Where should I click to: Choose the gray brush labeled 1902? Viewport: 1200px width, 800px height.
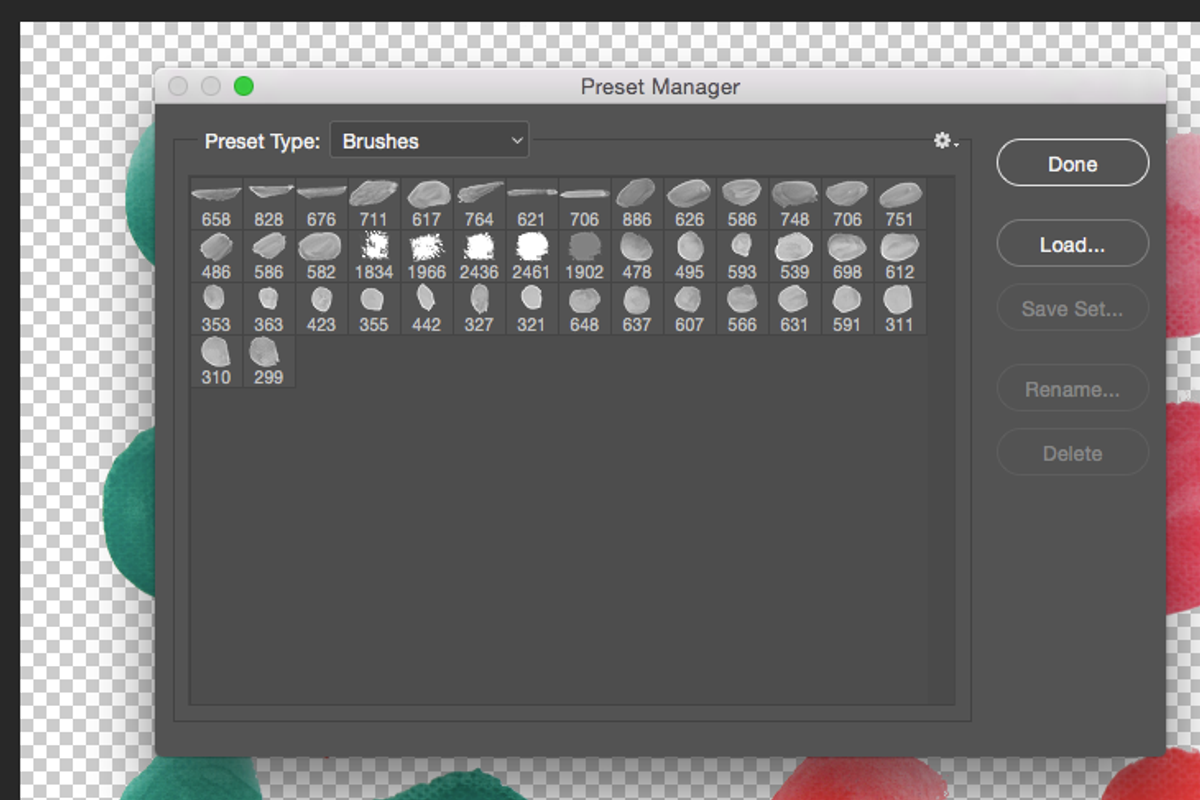[x=584, y=257]
